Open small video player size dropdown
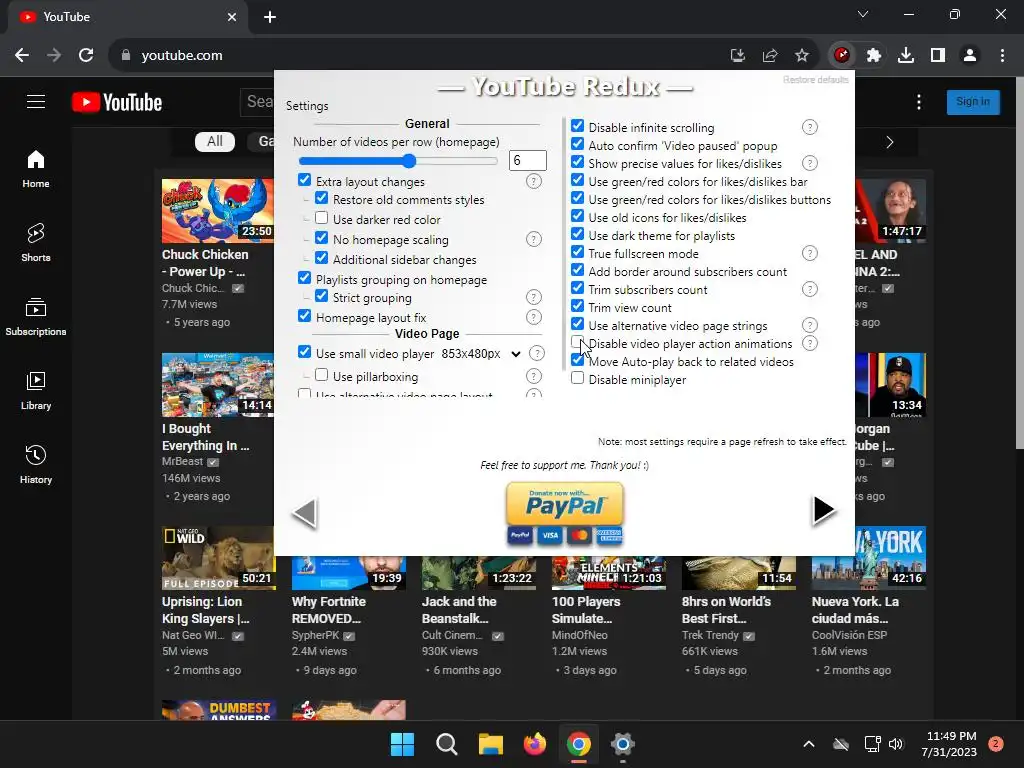 coord(482,354)
